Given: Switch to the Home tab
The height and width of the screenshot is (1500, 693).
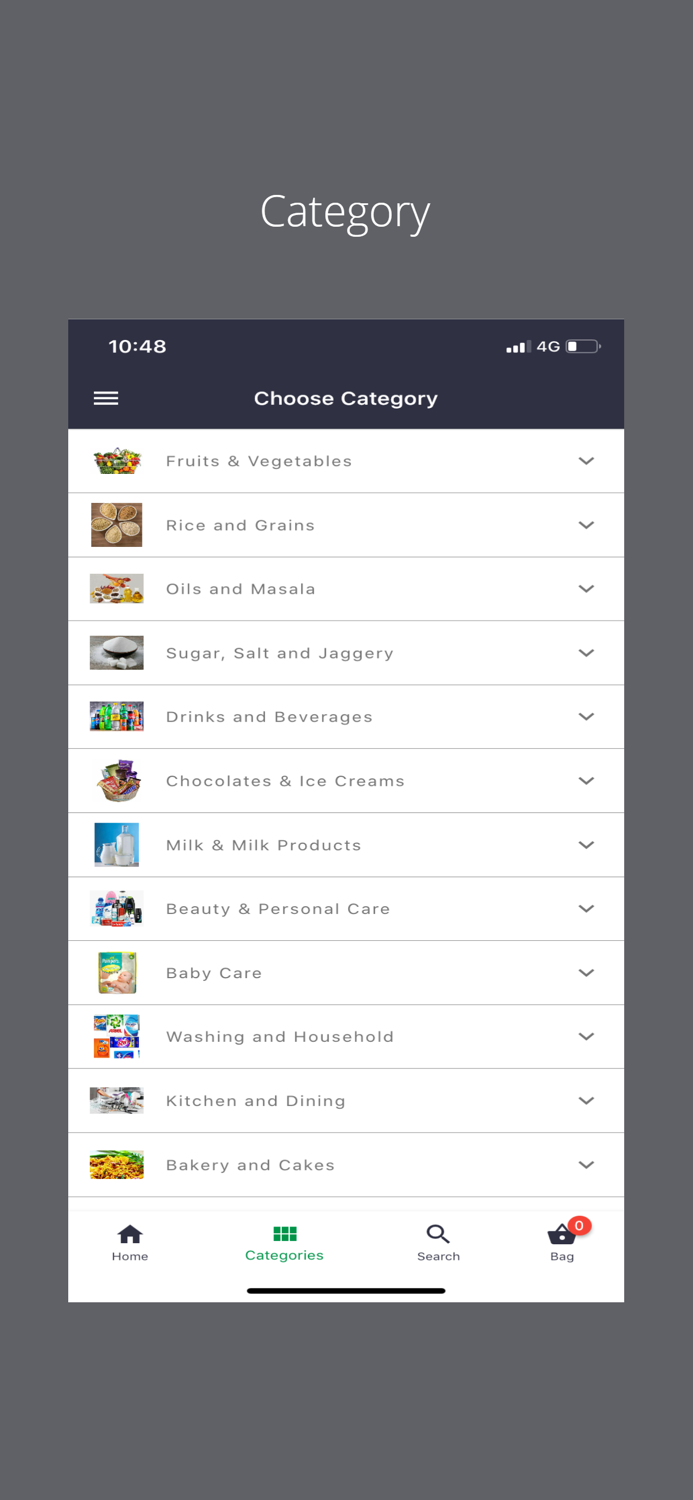Looking at the screenshot, I should tap(129, 1242).
